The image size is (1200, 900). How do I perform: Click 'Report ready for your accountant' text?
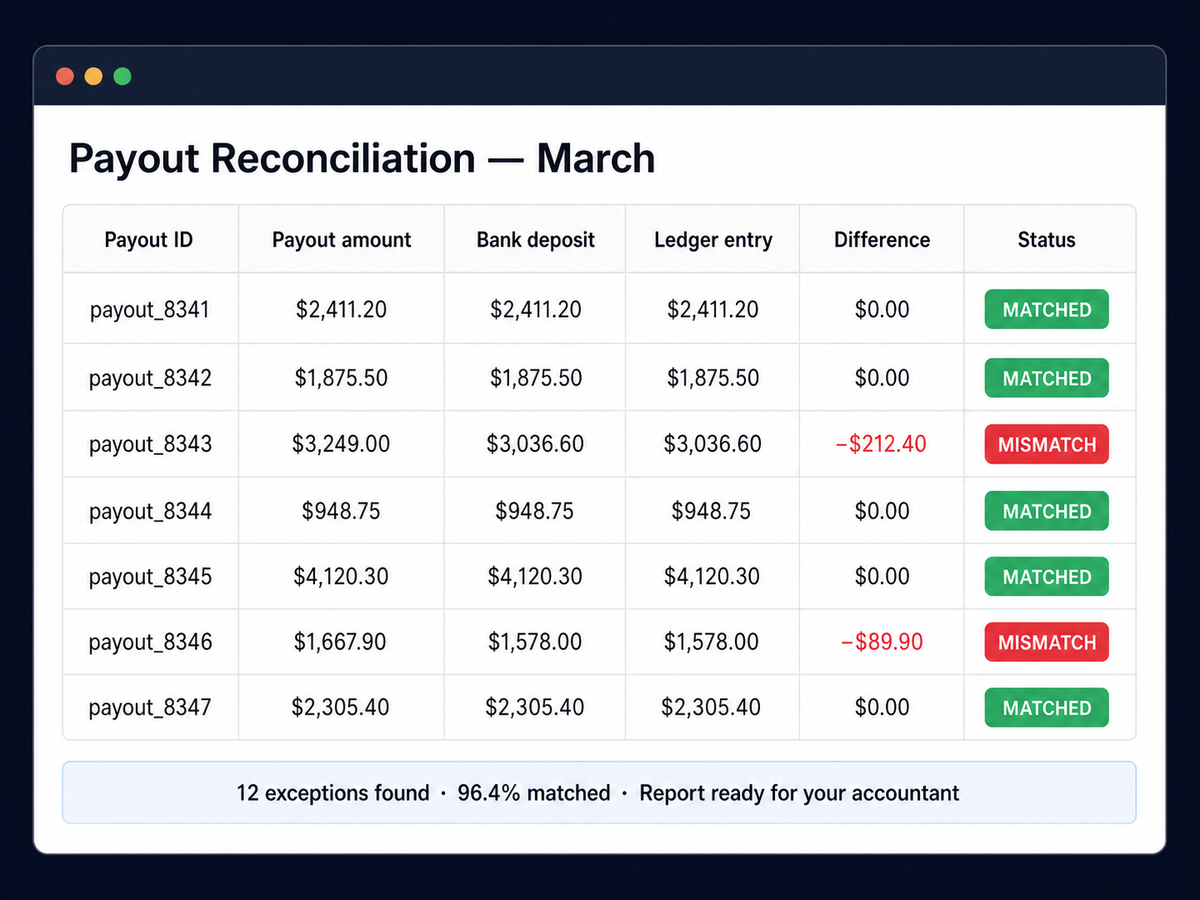pyautogui.click(x=800, y=794)
